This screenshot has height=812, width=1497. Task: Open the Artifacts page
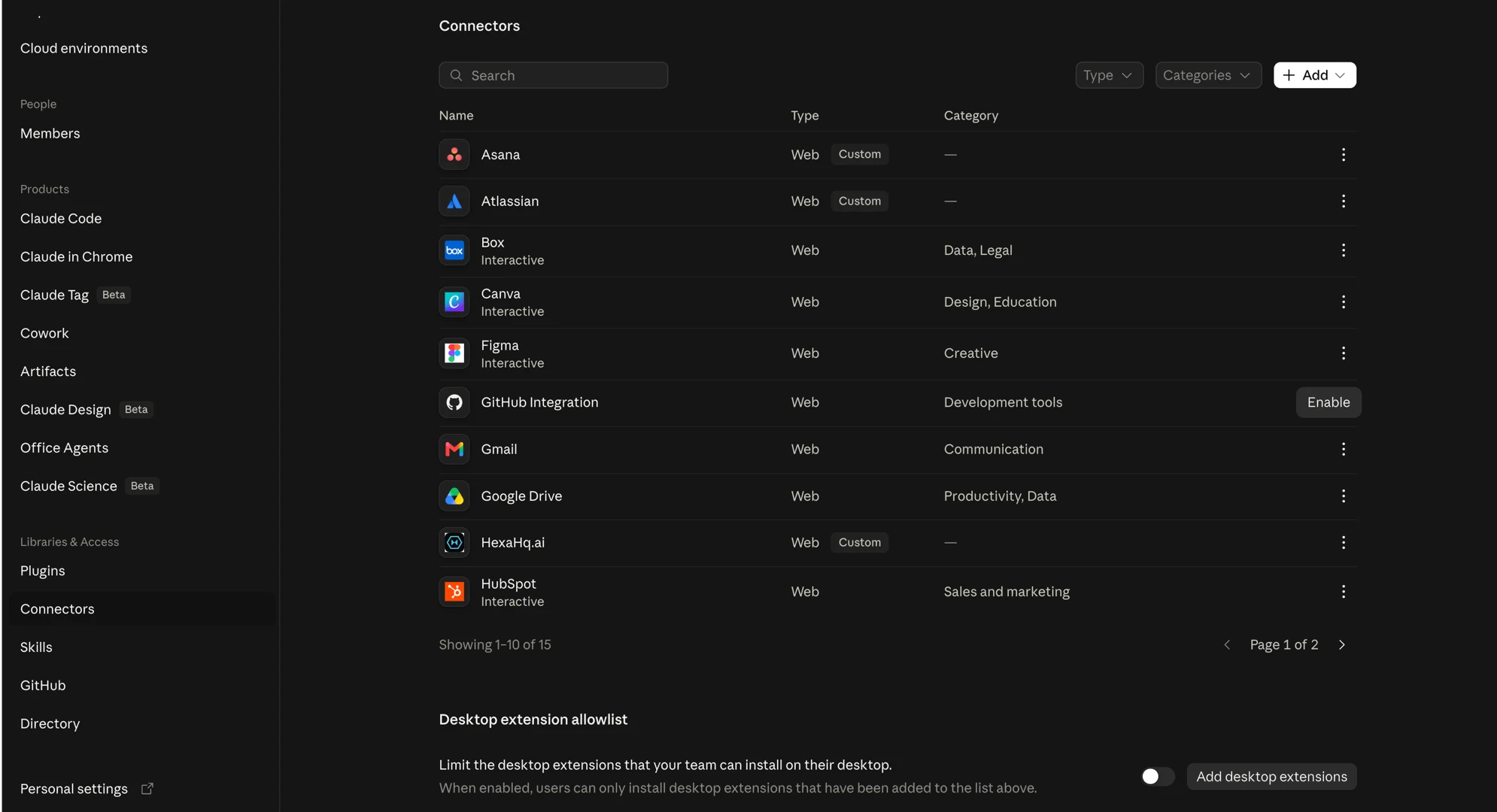(x=48, y=371)
